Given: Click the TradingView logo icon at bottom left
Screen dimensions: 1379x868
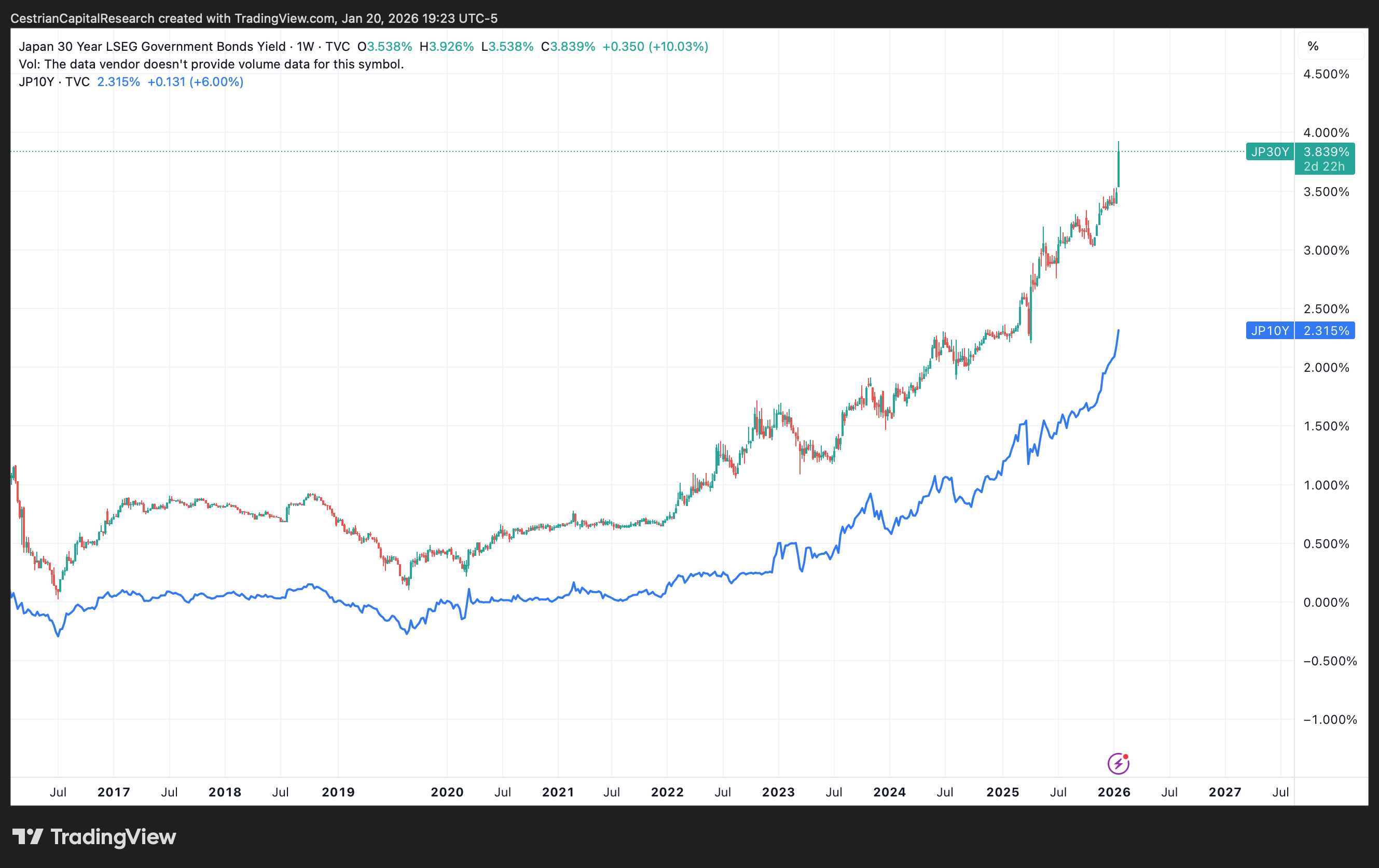Looking at the screenshot, I should [27, 836].
